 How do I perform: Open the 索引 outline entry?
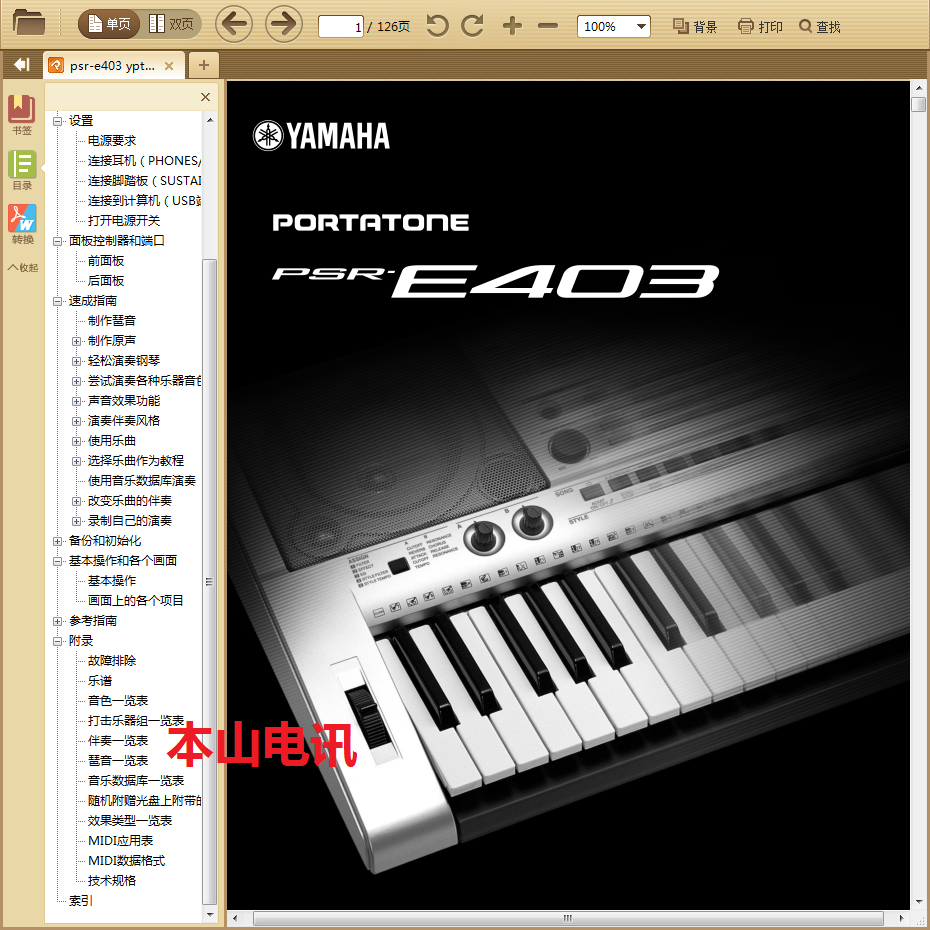click(81, 901)
